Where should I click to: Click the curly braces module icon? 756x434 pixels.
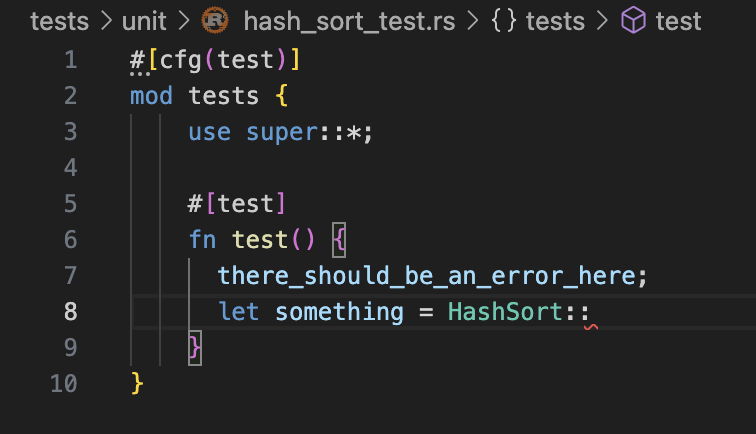click(x=504, y=21)
